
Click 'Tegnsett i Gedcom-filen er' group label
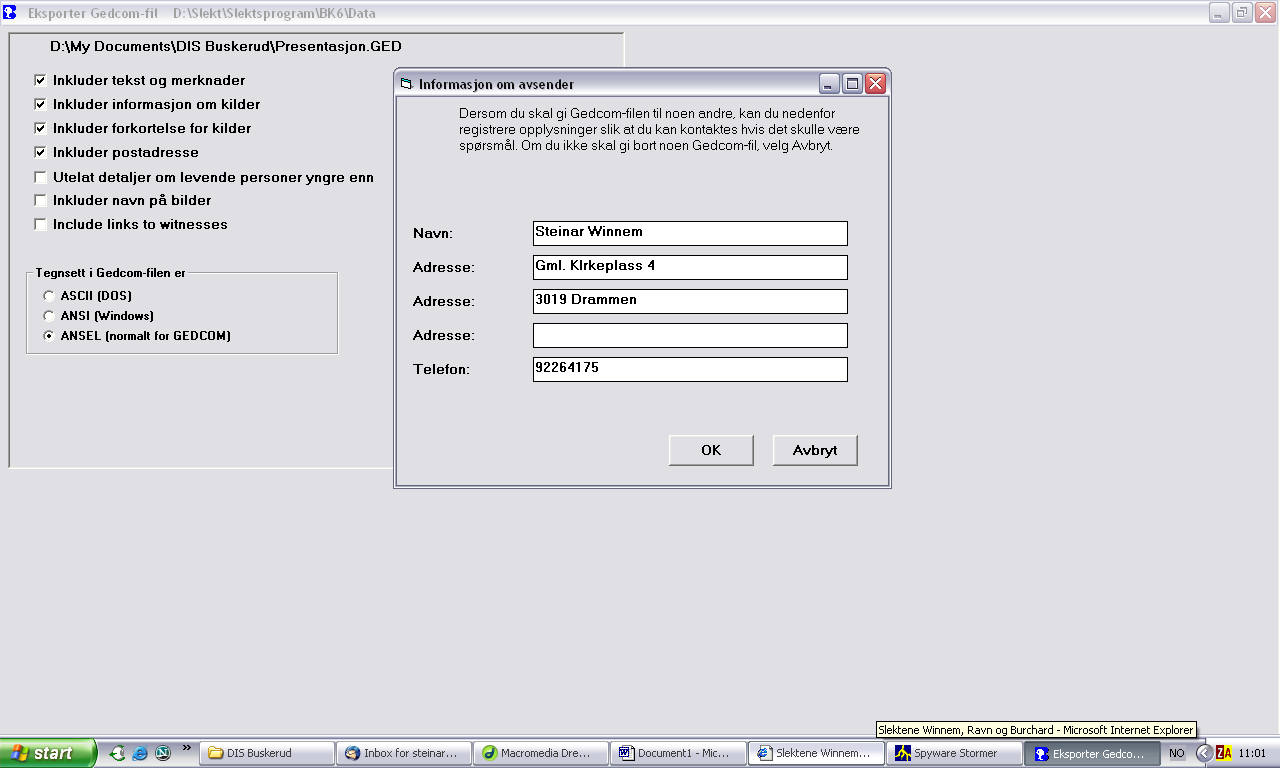pyautogui.click(x=110, y=273)
